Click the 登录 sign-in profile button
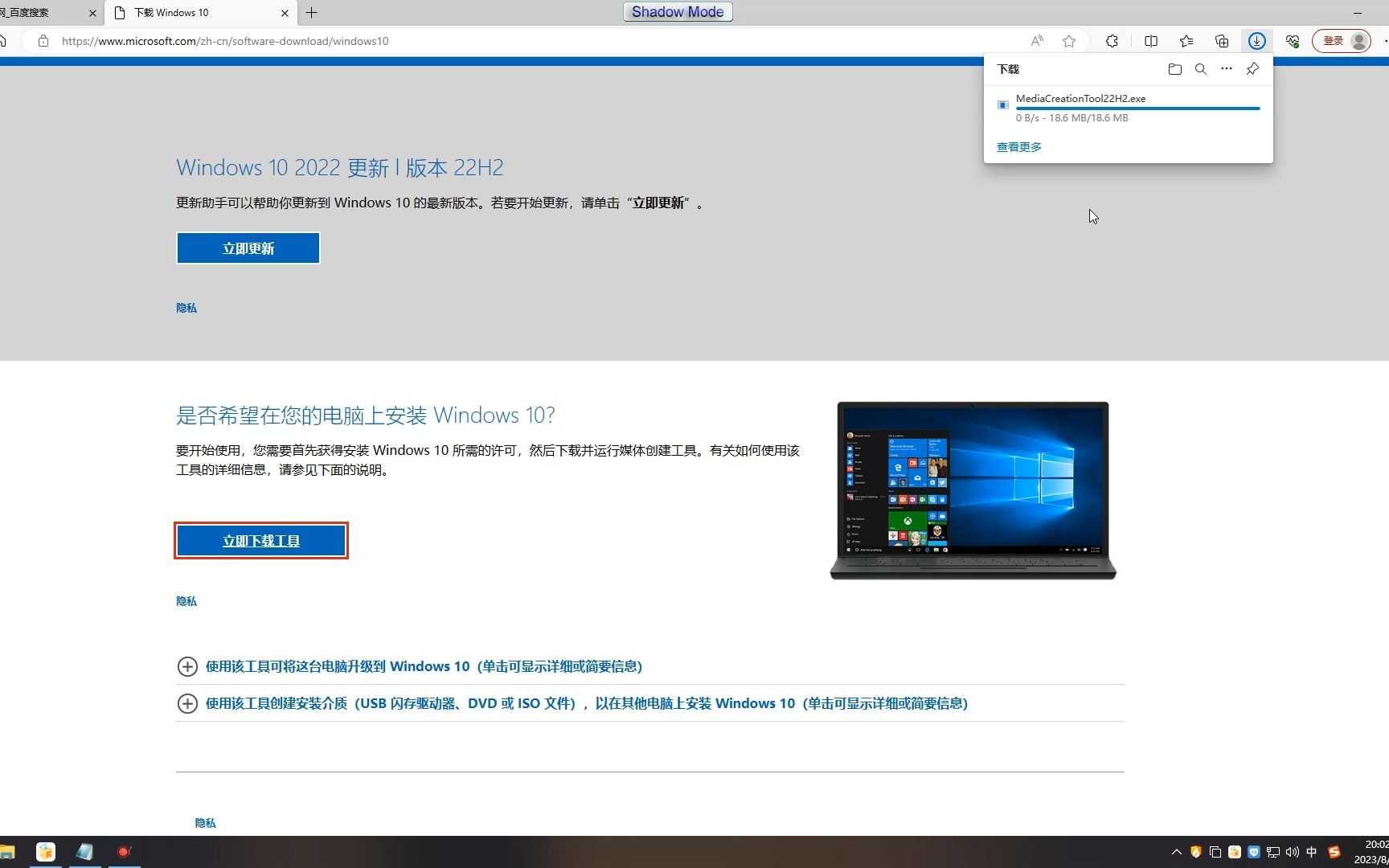Screen dimensions: 1389x868 [x=1342, y=41]
